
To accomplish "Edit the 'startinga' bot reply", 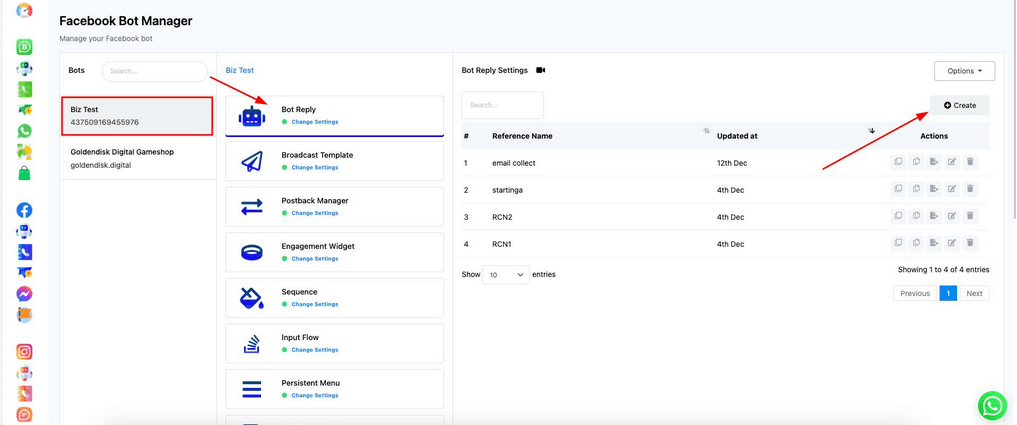I will pyautogui.click(x=952, y=189).
